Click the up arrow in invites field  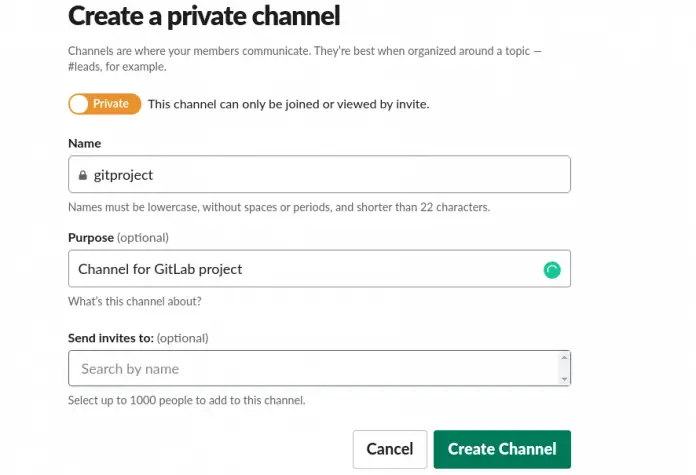coord(564,358)
